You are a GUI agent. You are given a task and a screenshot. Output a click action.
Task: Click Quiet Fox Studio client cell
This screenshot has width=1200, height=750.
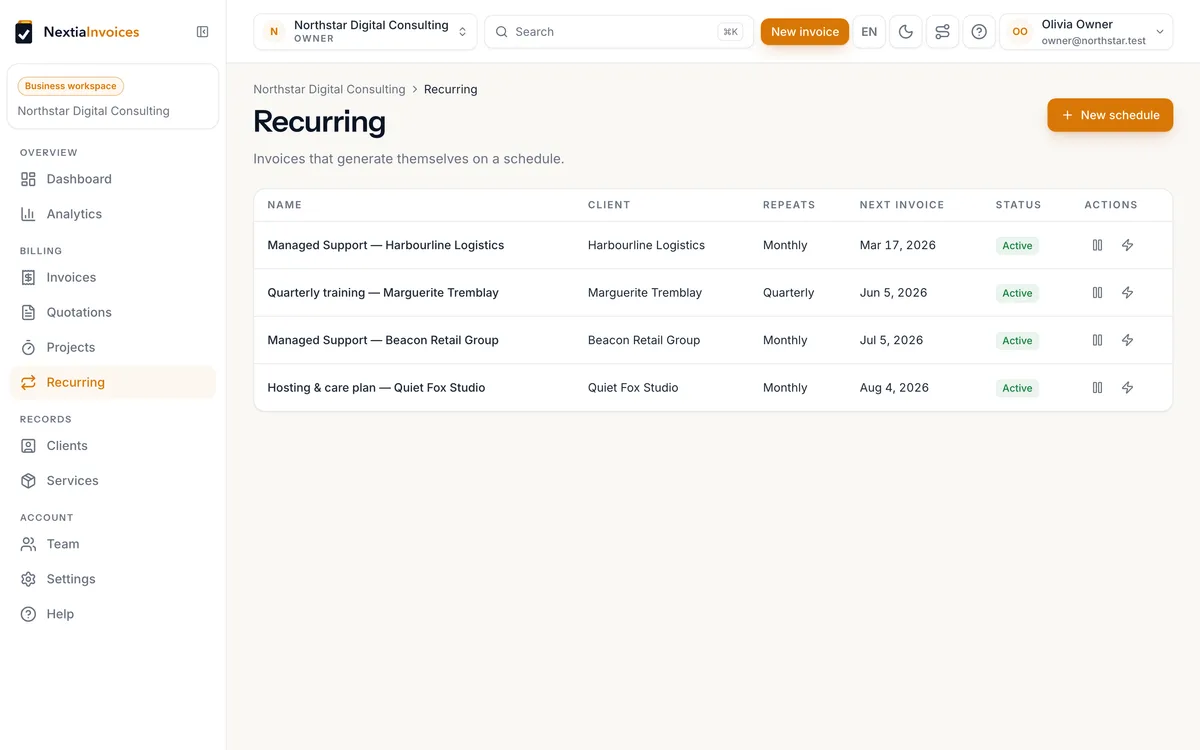pos(633,388)
